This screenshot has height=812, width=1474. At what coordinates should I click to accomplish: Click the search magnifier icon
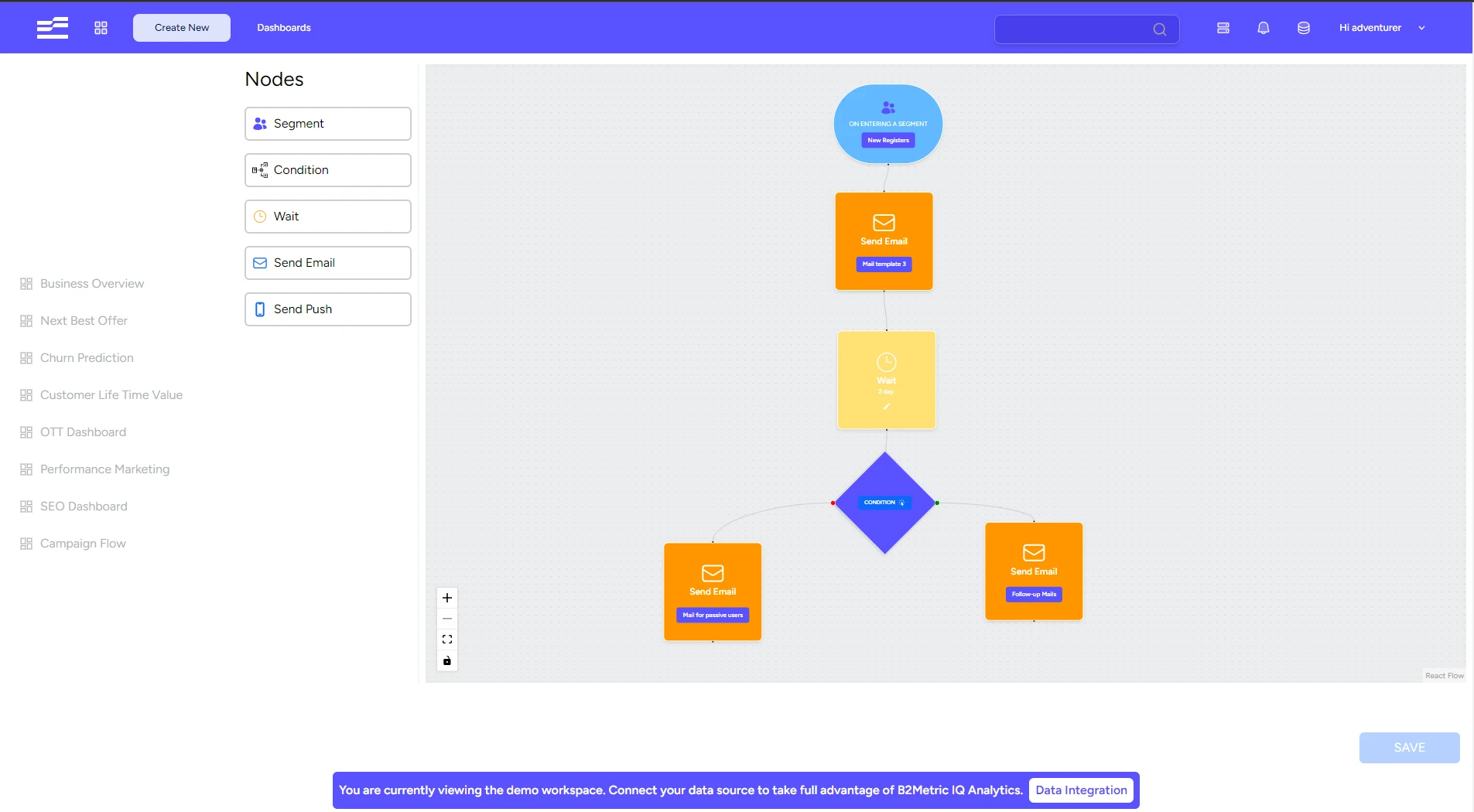pyautogui.click(x=1159, y=29)
